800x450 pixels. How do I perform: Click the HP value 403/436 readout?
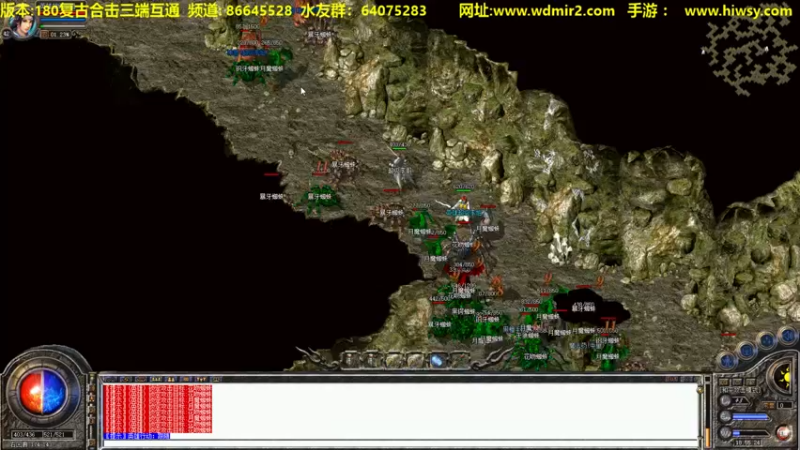[24, 434]
